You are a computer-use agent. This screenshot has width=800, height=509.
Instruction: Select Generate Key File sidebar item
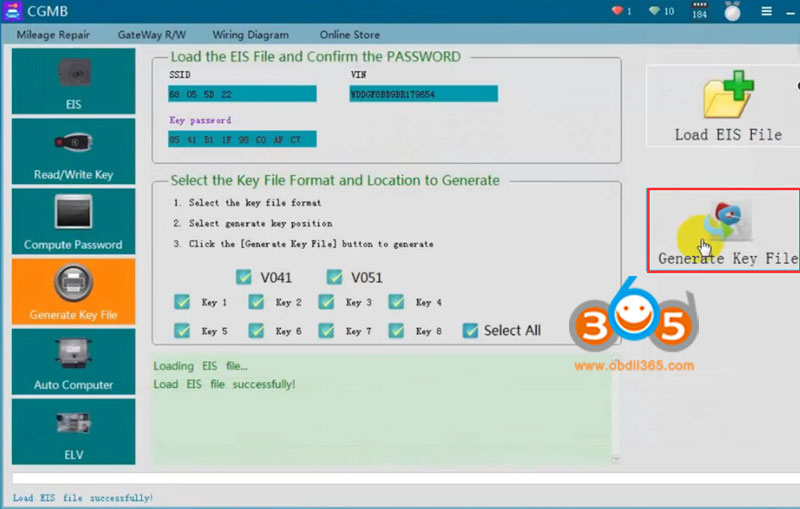[73, 291]
